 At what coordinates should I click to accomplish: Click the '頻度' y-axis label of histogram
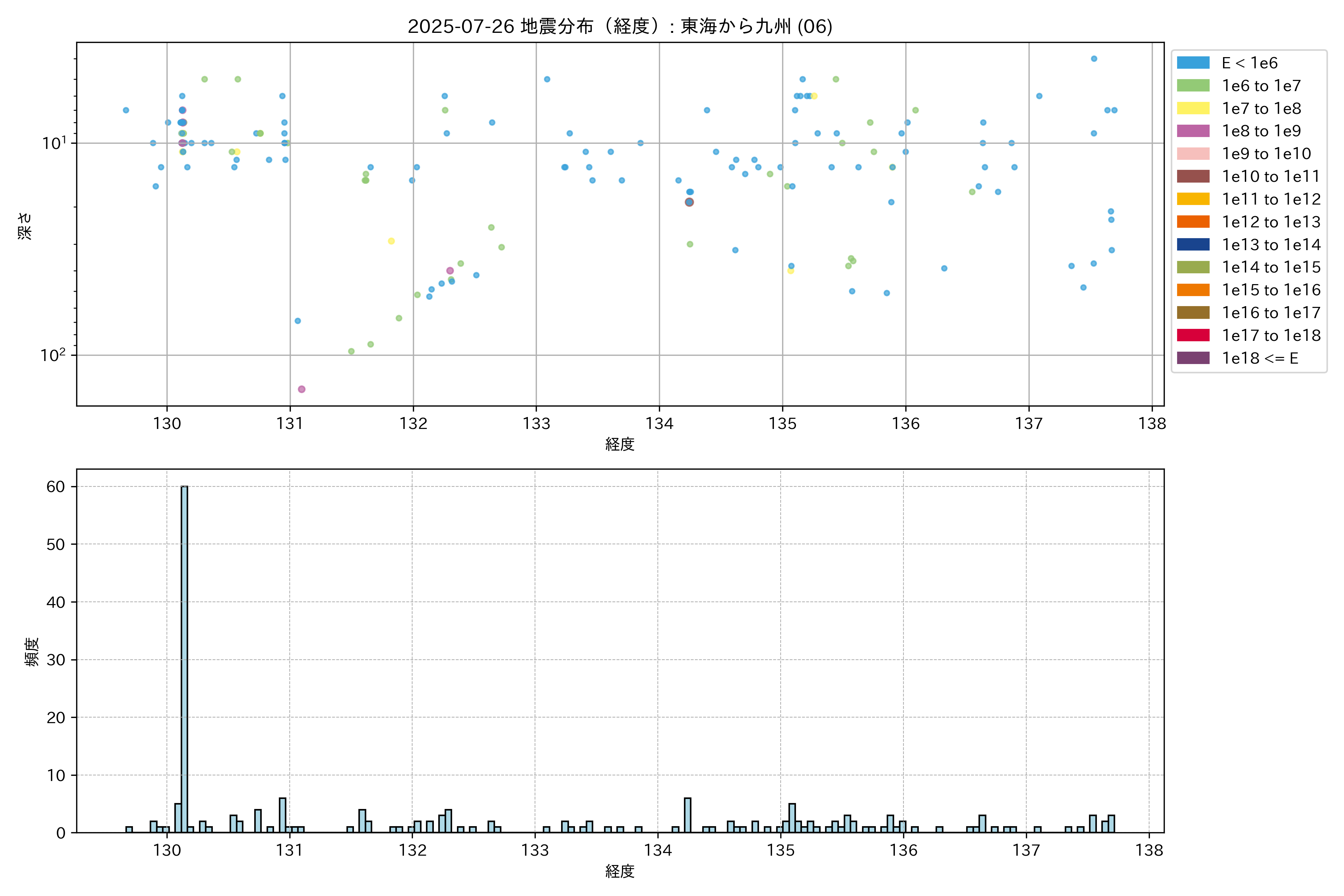31,652
